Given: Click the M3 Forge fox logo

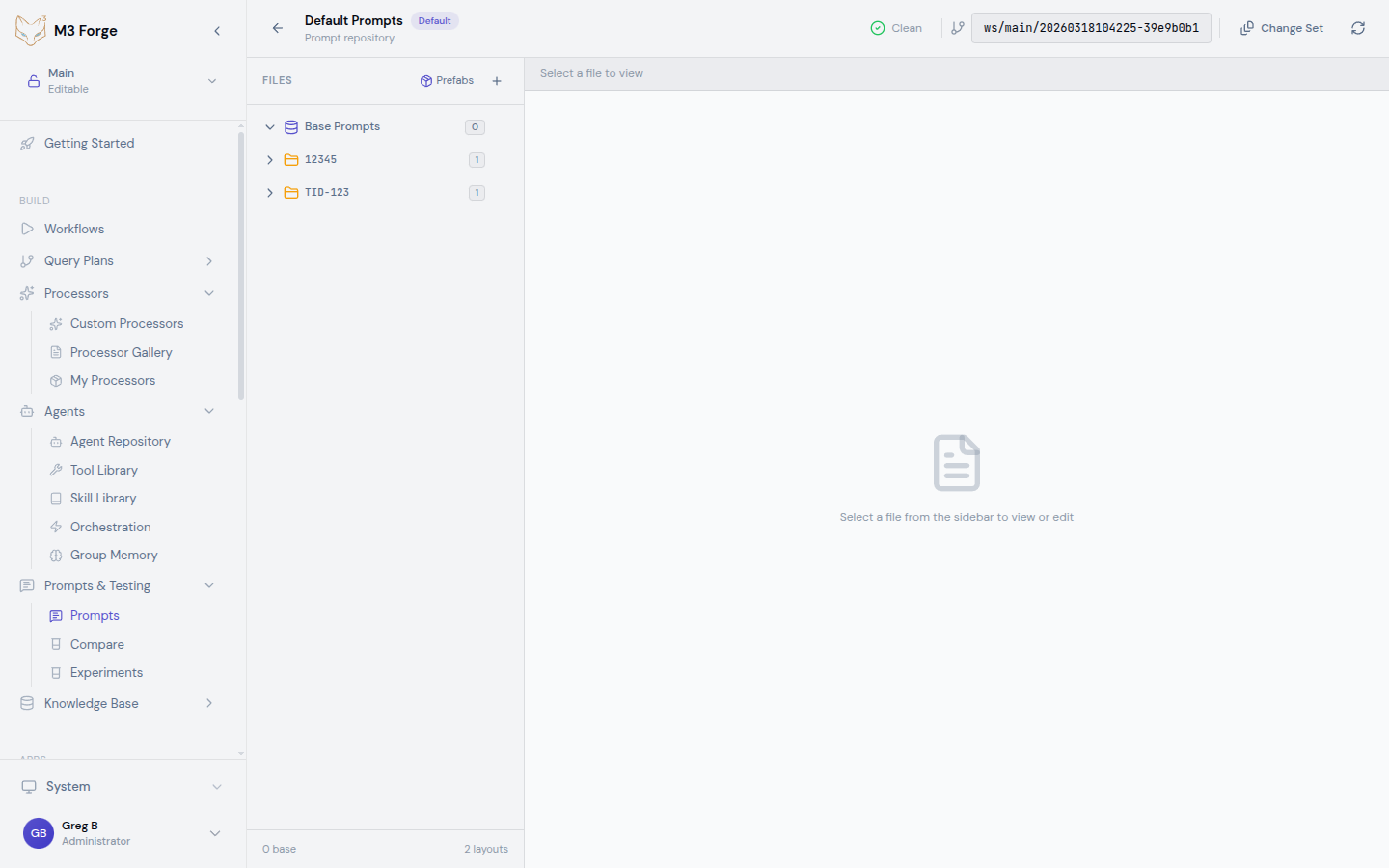Looking at the screenshot, I should click(x=31, y=30).
